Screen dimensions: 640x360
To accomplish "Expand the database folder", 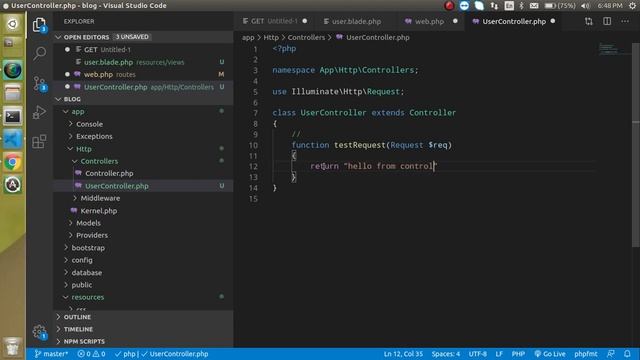I will tap(143, 273).
